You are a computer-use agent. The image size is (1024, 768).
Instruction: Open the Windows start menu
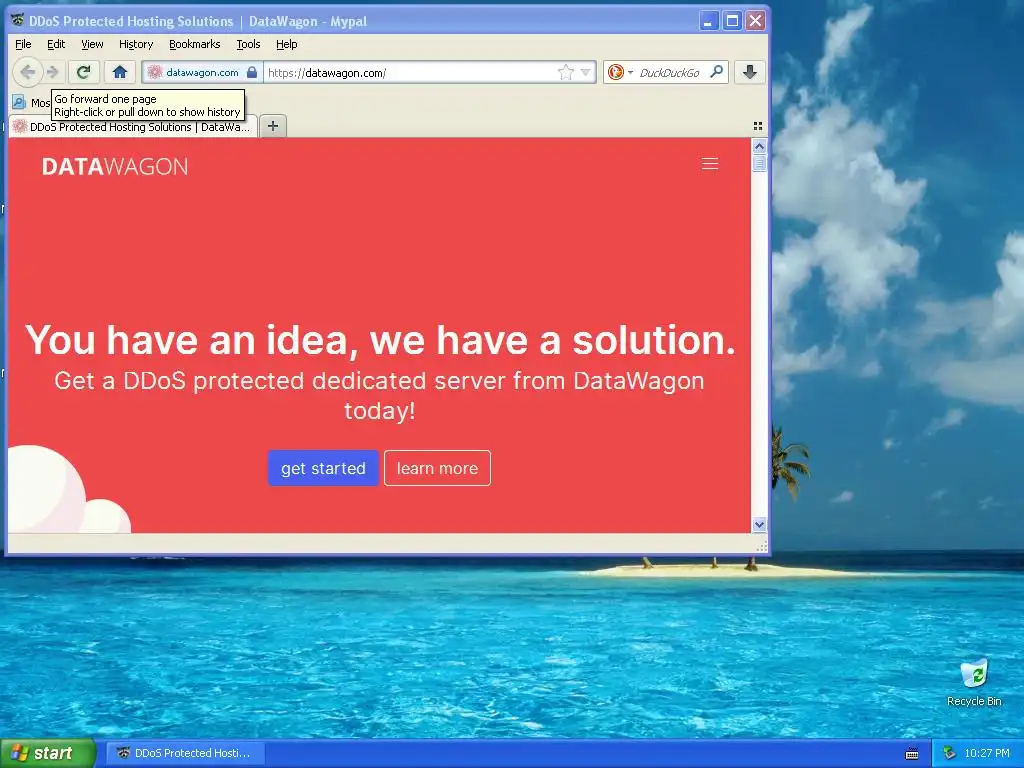[47, 753]
